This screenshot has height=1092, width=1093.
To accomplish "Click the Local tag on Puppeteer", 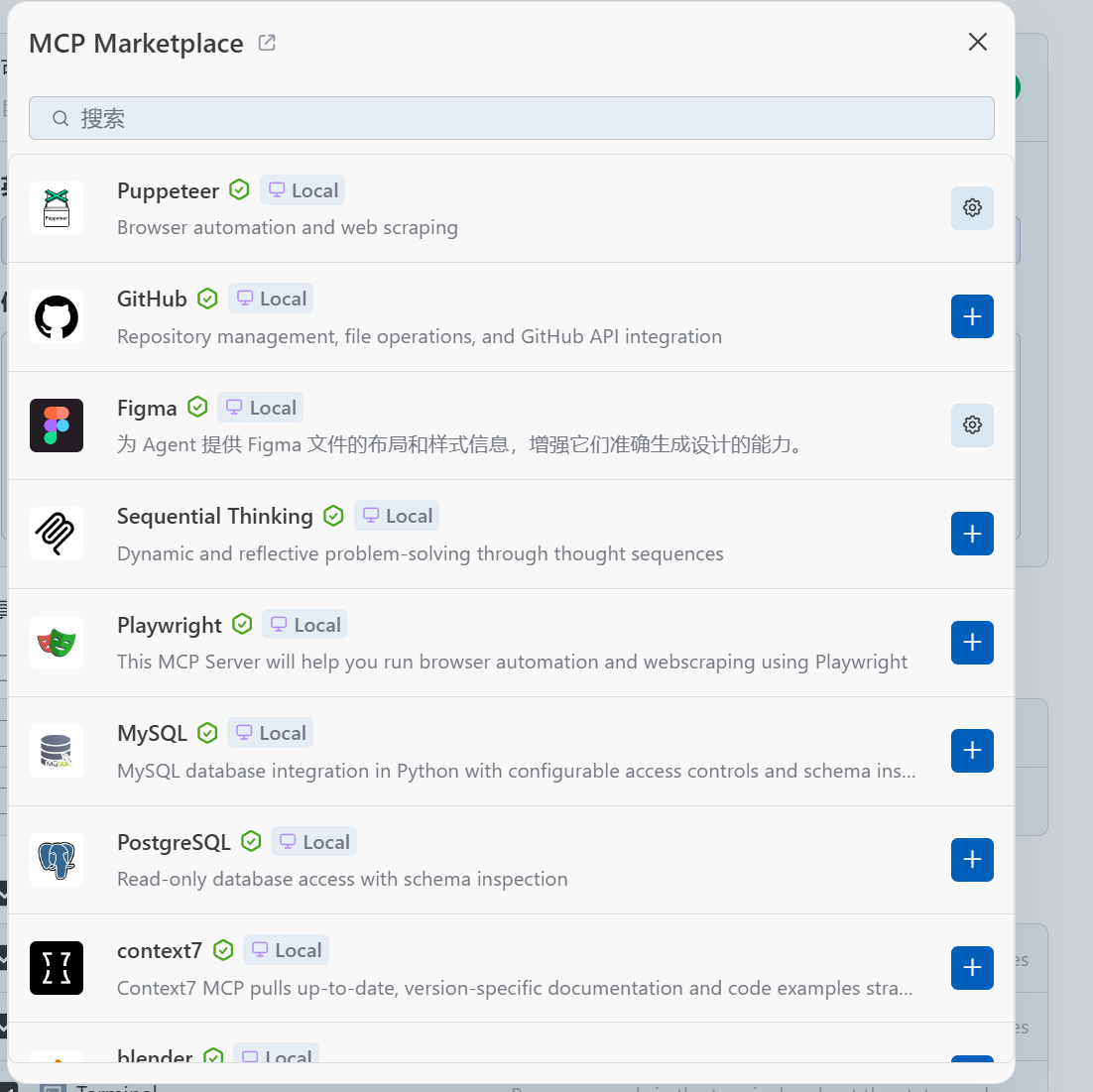I will (303, 190).
